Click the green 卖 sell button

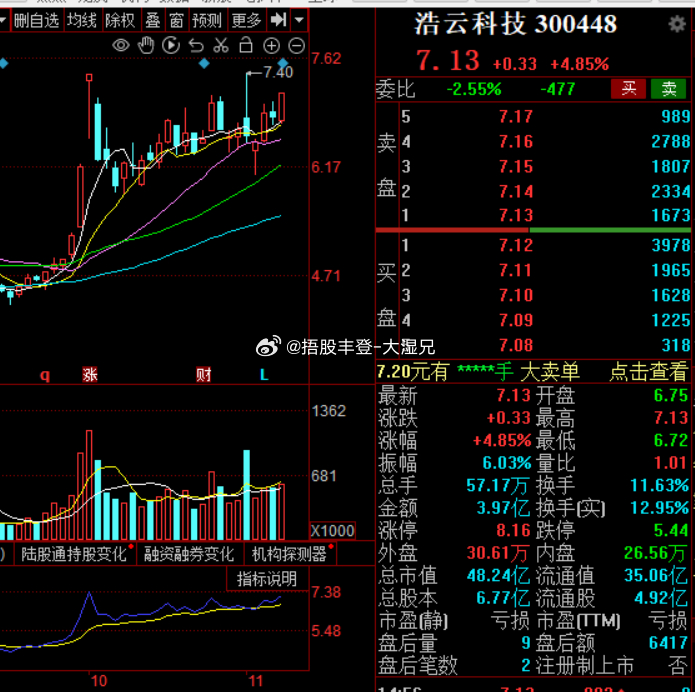(x=668, y=89)
